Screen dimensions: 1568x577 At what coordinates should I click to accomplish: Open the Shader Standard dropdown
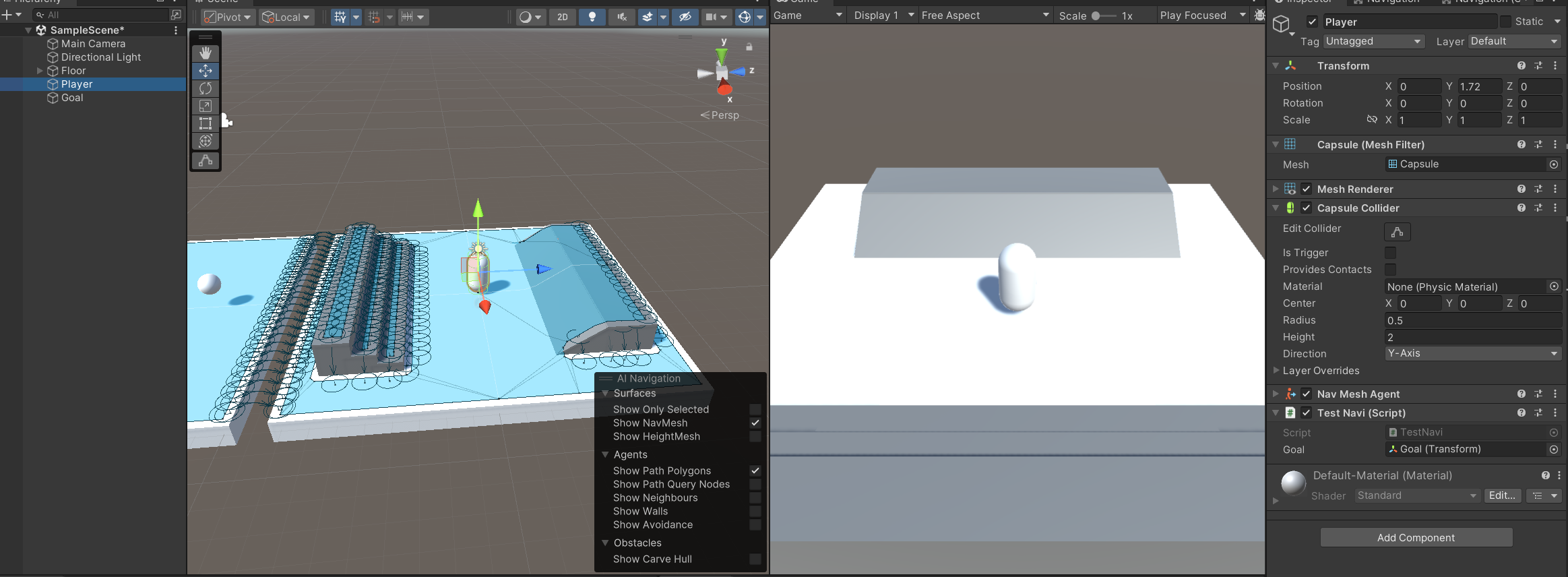point(1416,495)
